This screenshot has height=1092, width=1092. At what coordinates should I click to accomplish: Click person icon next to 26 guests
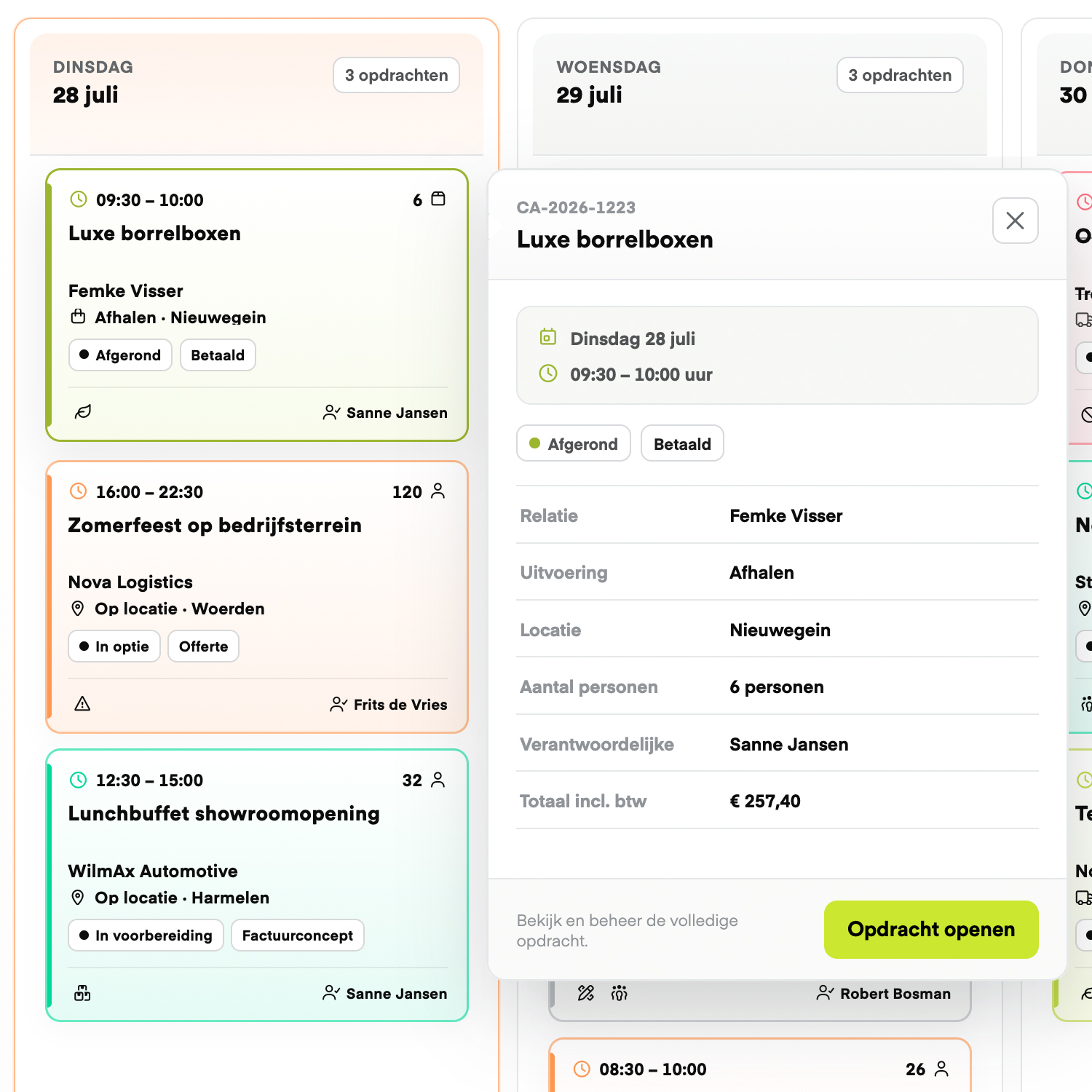[x=942, y=1069]
